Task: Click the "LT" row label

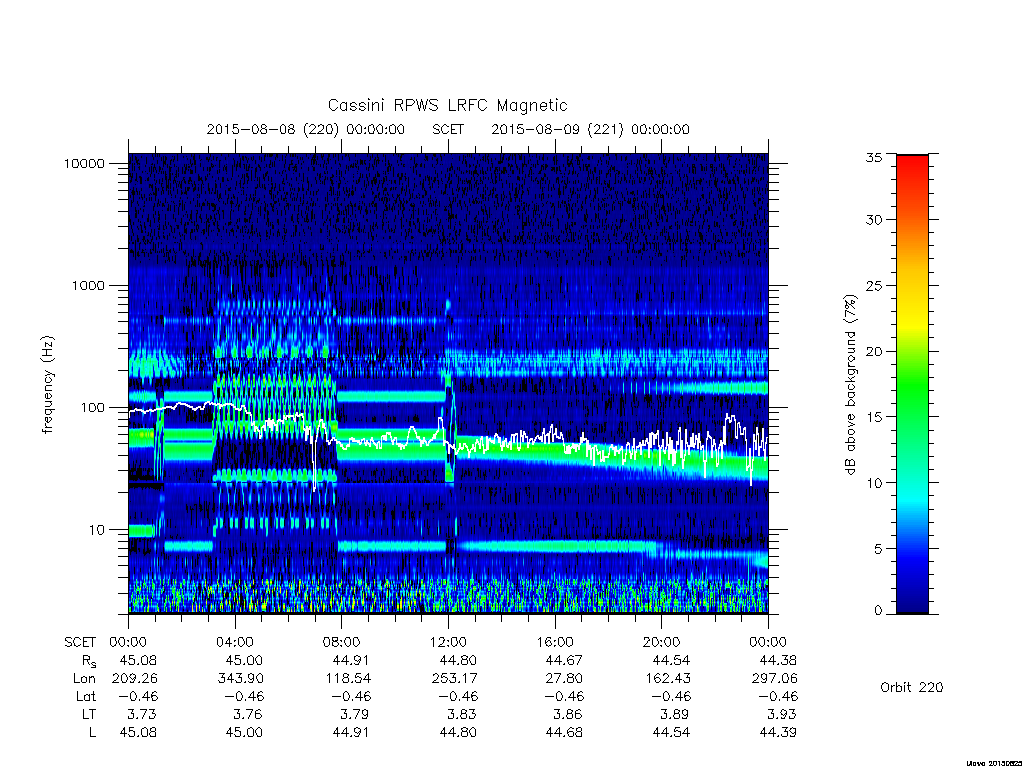Action: tap(89, 714)
